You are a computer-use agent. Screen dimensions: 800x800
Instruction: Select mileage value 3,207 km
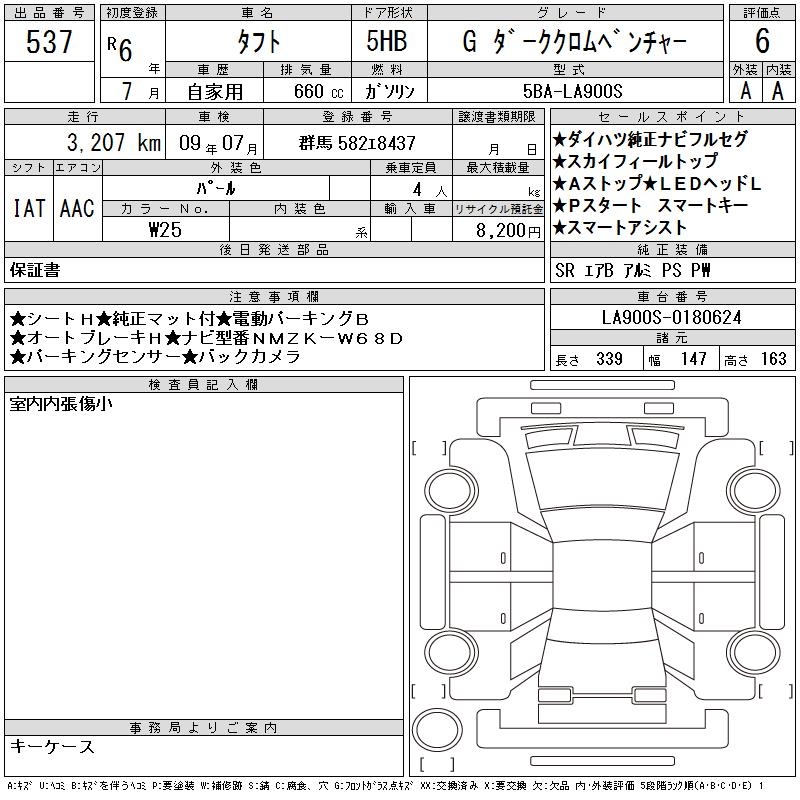(114, 142)
